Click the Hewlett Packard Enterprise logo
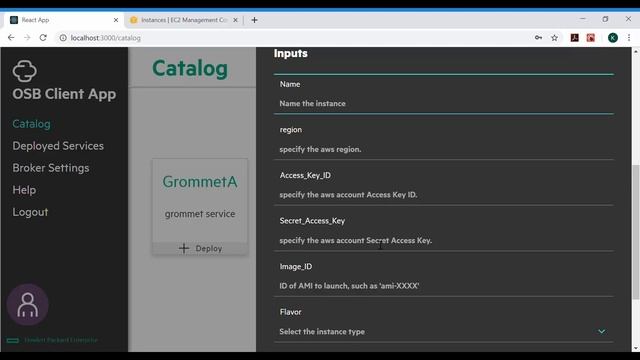Image resolution: width=640 pixels, height=360 pixels. pos(13,340)
